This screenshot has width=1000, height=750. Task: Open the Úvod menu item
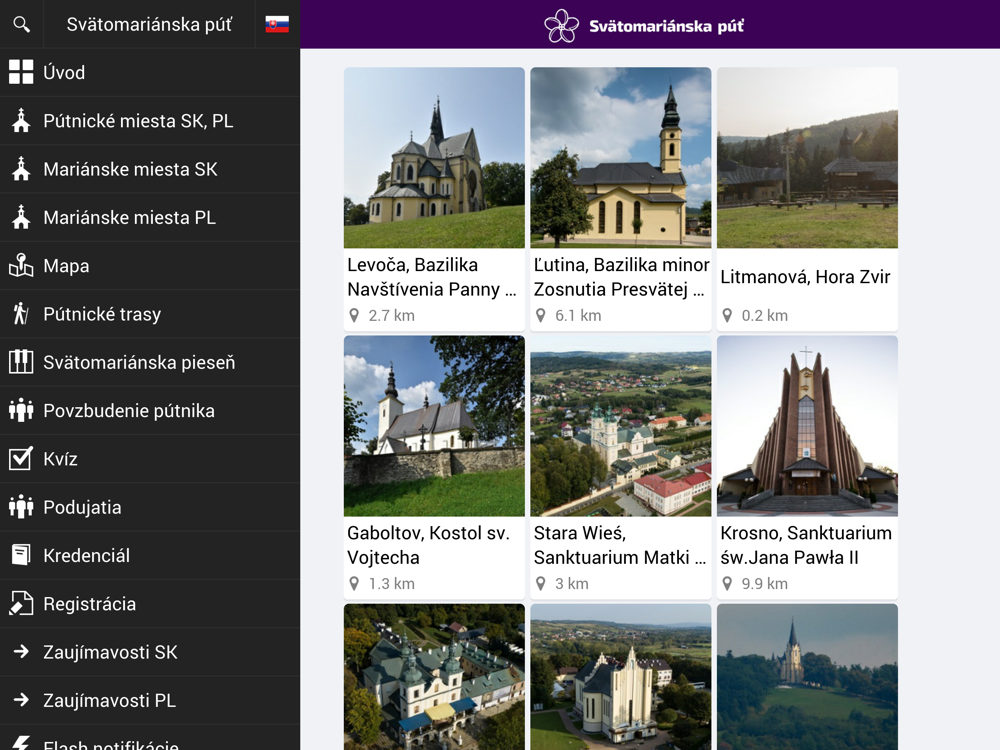[x=150, y=72]
